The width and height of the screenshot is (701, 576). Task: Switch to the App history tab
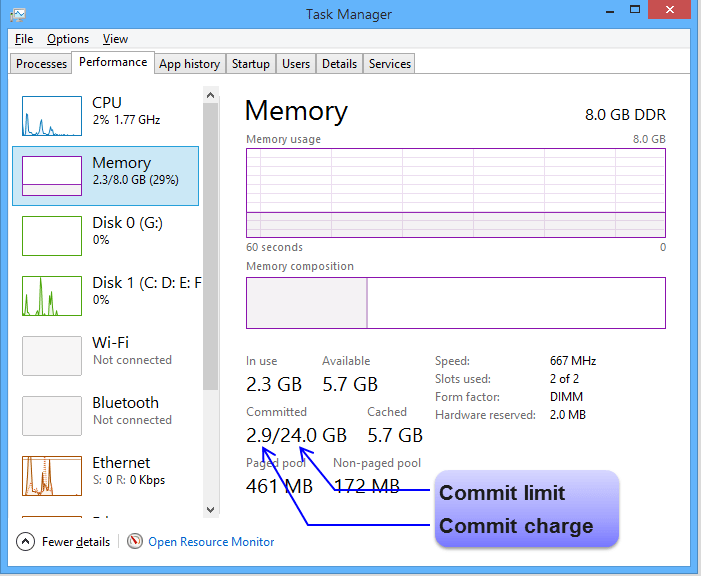(x=190, y=64)
